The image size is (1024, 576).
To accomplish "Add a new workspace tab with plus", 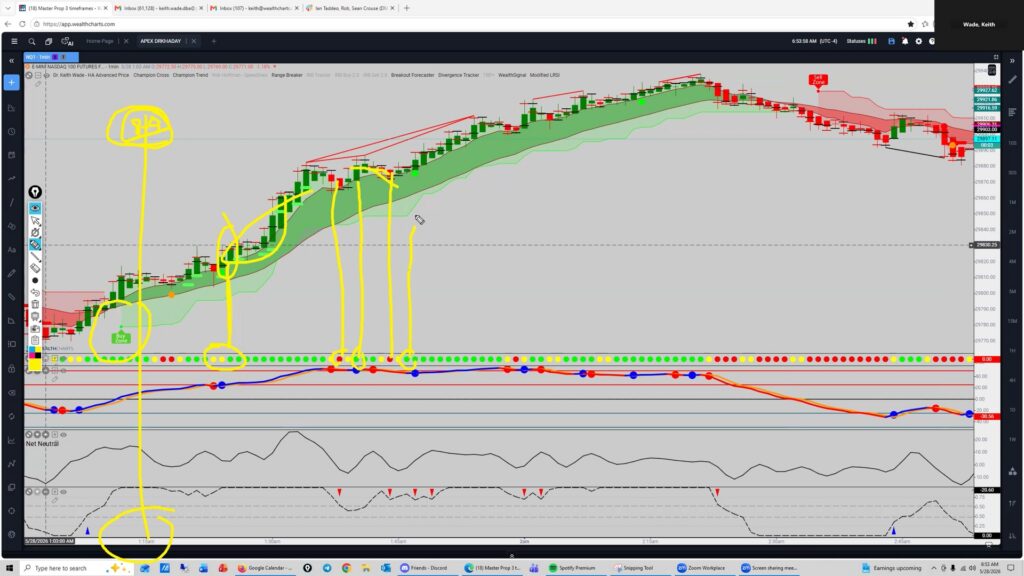I will (214, 41).
